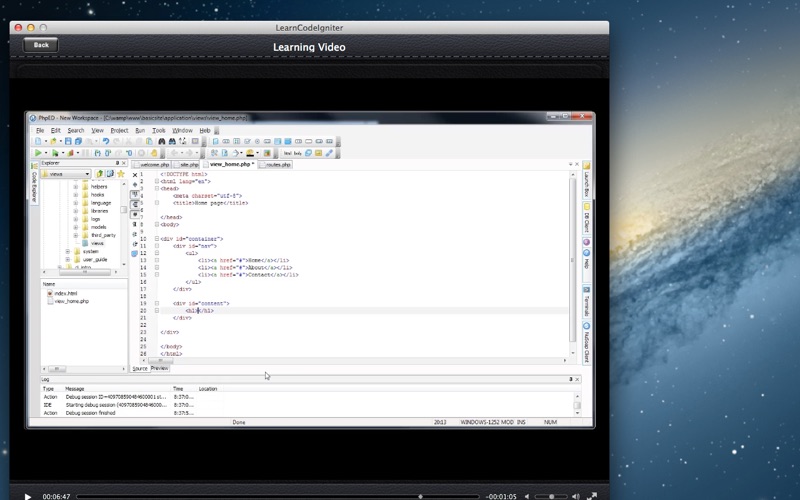Click the INS indicator in status bar
This screenshot has height=500, width=800.
pyautogui.click(x=521, y=422)
